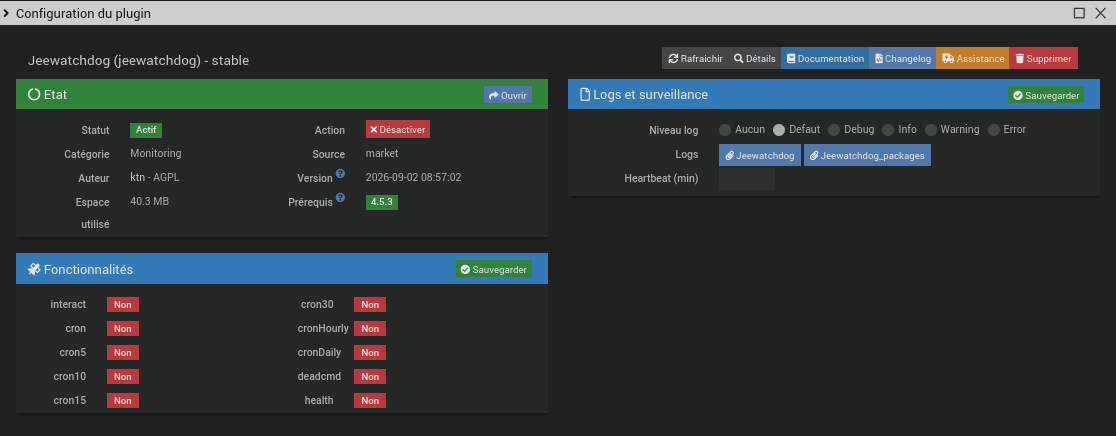
Task: Click the Etat panel spinner icon
Action: 34,94
